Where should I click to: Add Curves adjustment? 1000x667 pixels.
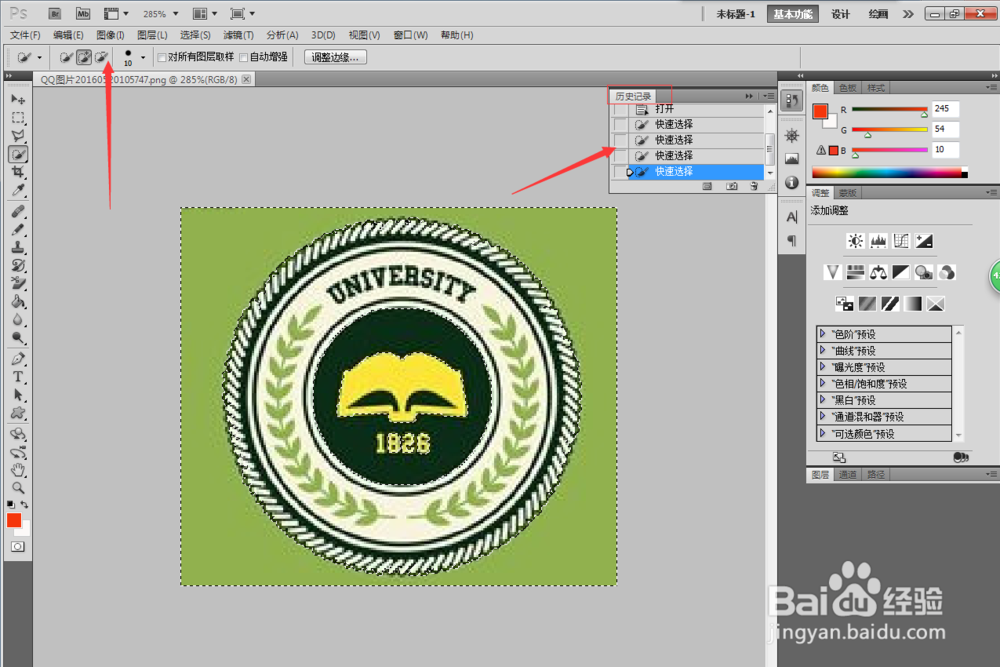(901, 241)
